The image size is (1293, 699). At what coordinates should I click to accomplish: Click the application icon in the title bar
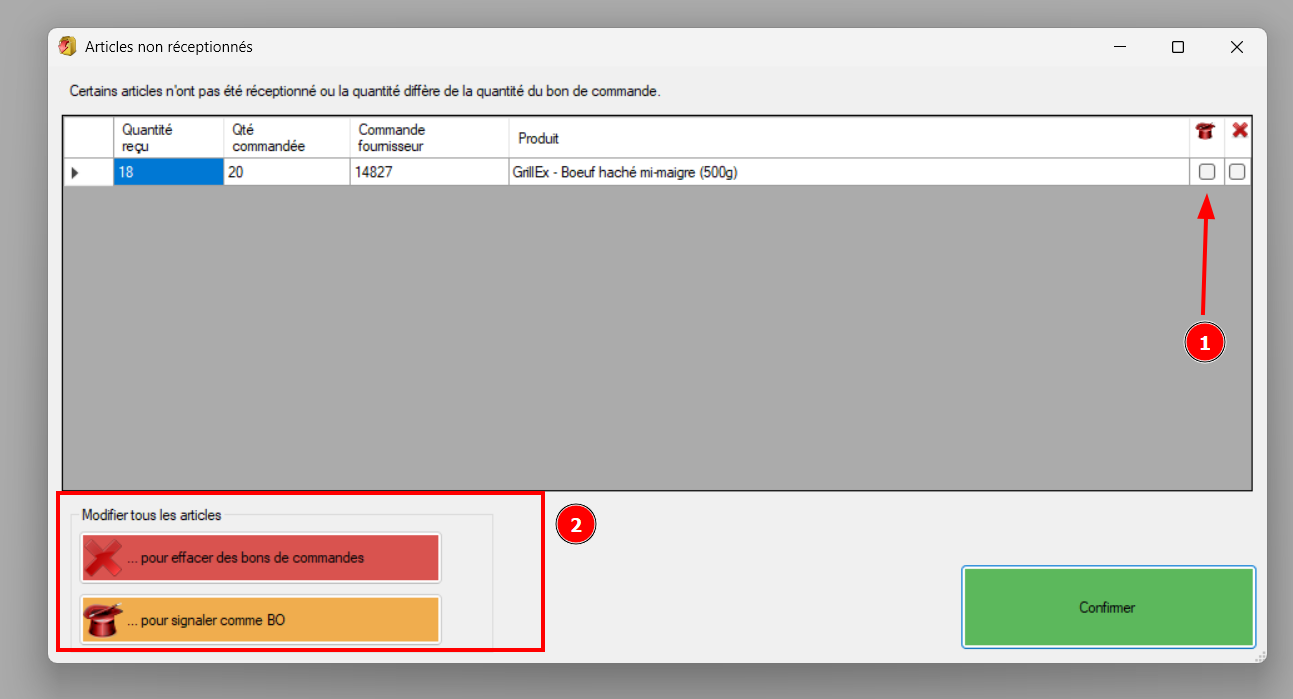point(68,46)
